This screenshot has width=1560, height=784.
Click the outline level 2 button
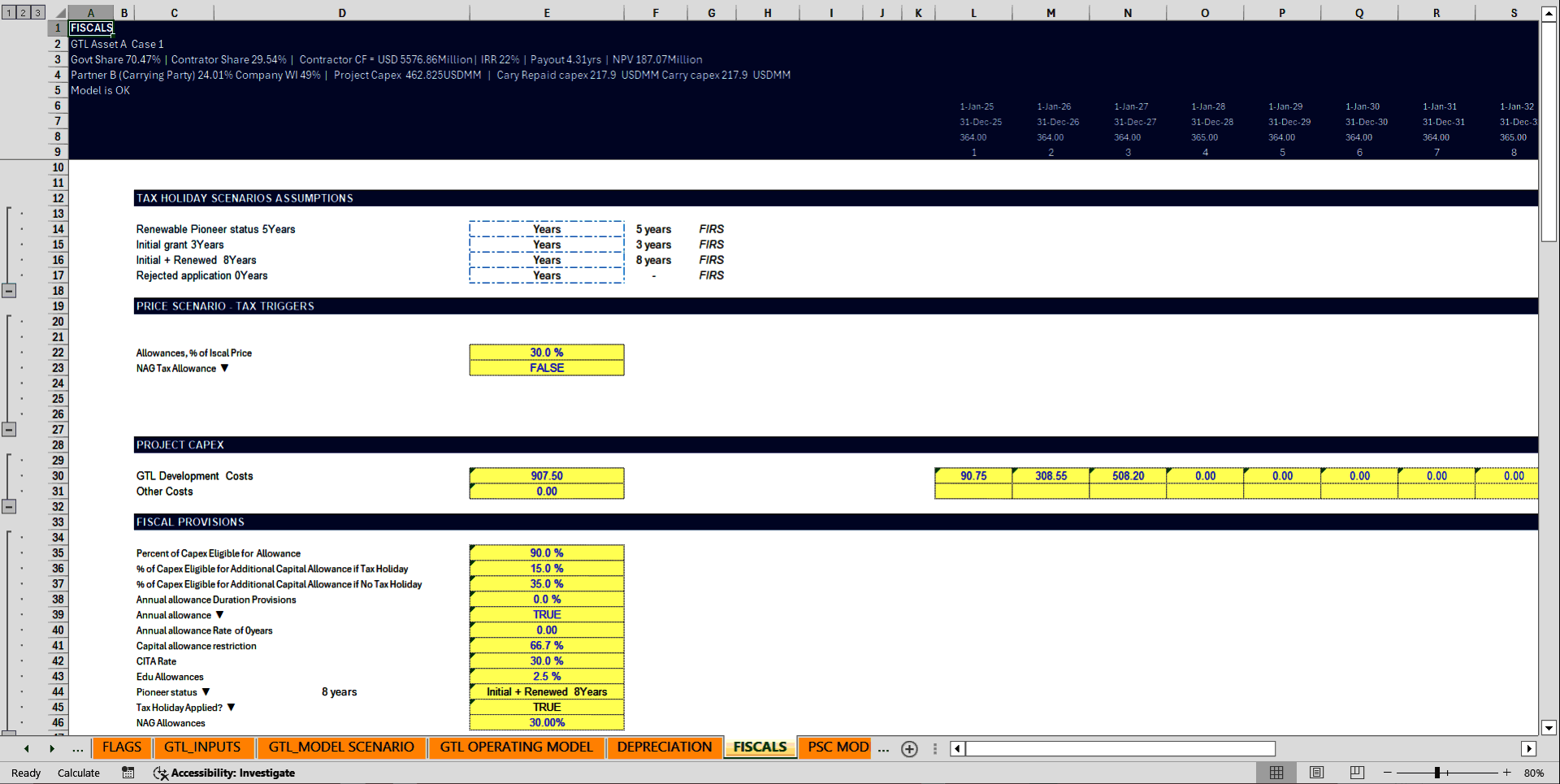coord(22,12)
